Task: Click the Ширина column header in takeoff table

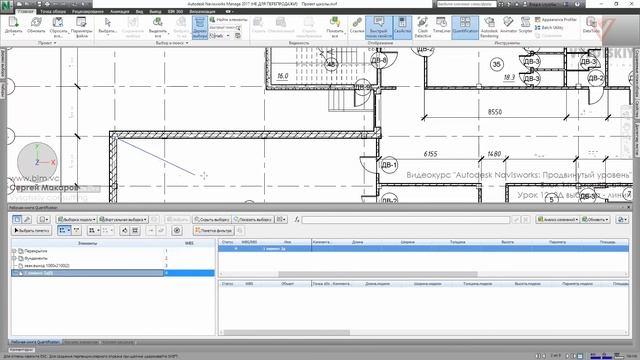Action: [x=408, y=242]
